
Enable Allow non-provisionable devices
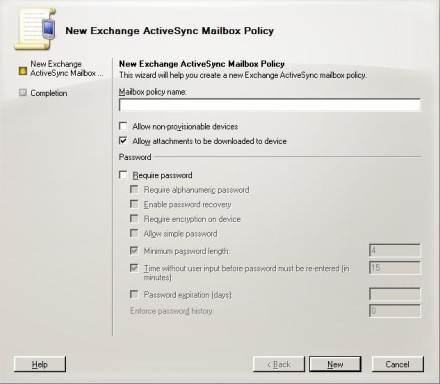(123, 126)
